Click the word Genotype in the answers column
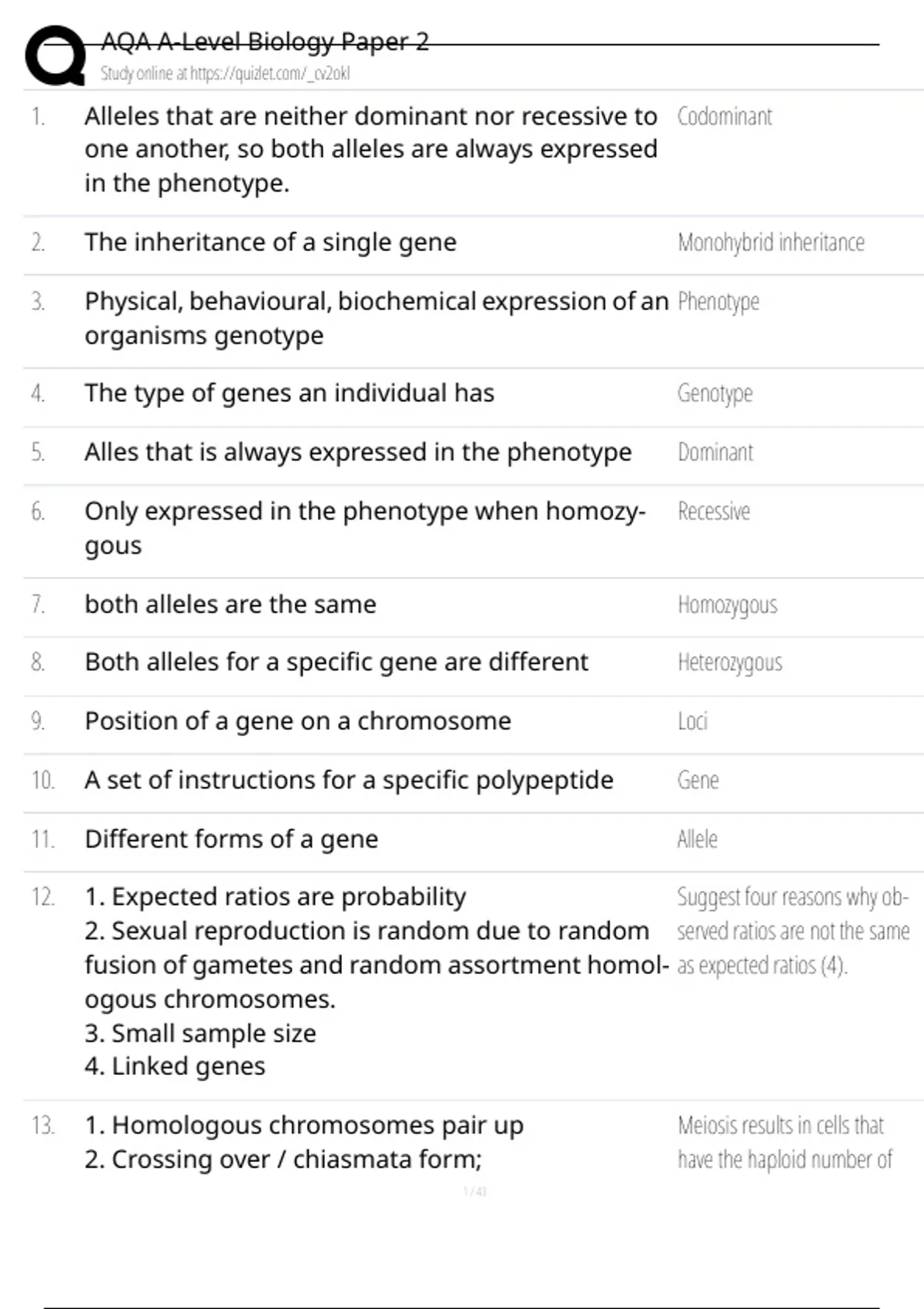Viewport: 924px width, 1309px height. (x=715, y=393)
